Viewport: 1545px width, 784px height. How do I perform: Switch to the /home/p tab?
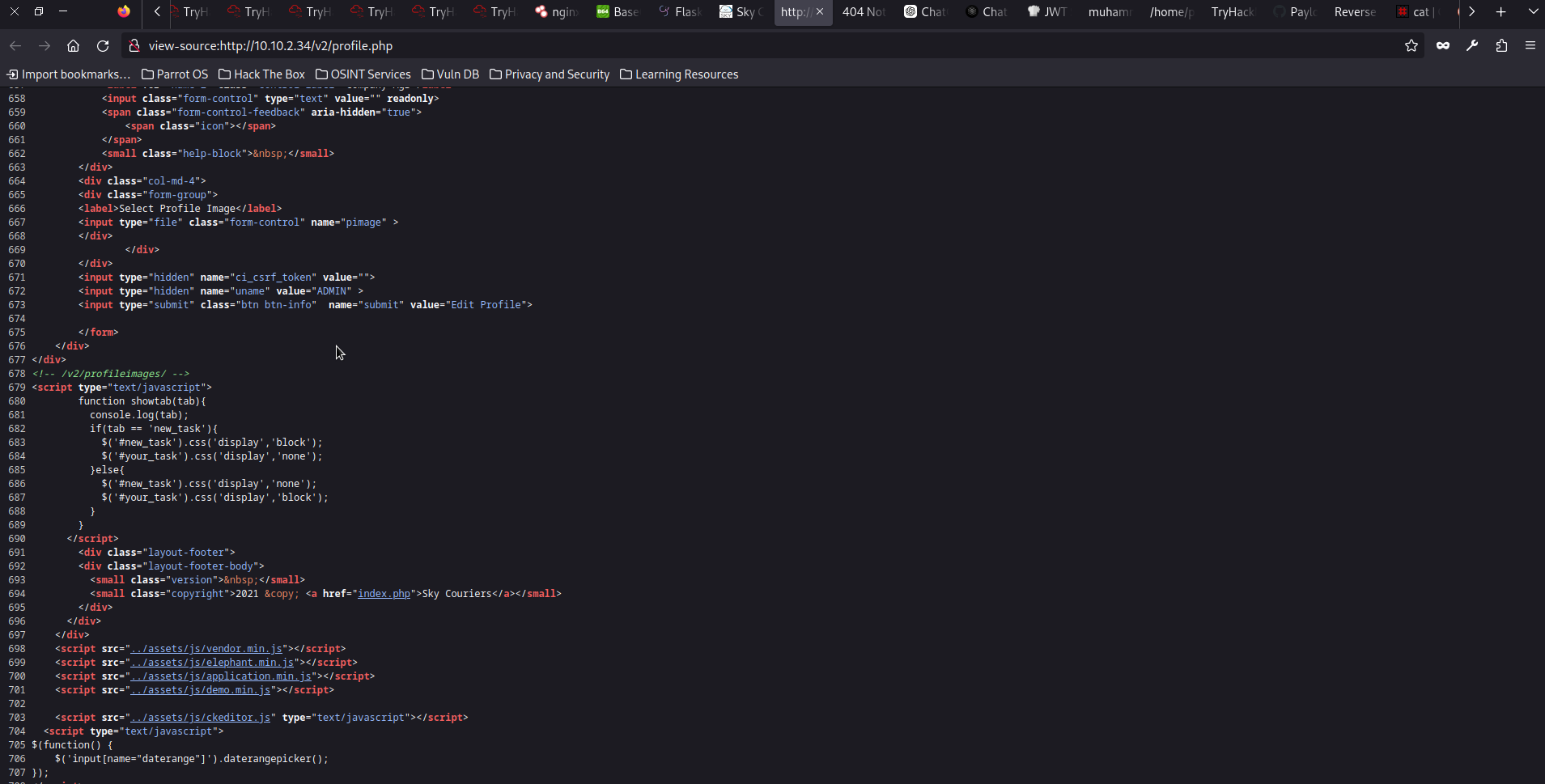pyautogui.click(x=1173, y=11)
